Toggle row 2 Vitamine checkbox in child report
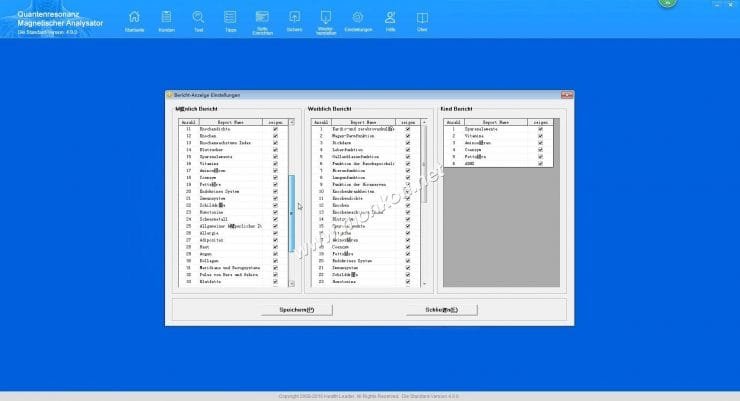 [540, 136]
